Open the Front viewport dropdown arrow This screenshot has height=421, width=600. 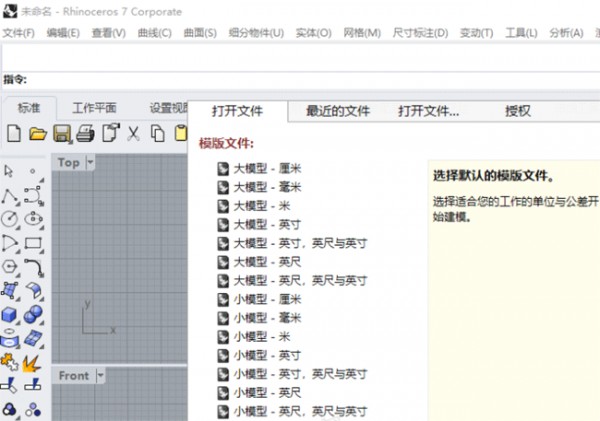[x=100, y=375]
